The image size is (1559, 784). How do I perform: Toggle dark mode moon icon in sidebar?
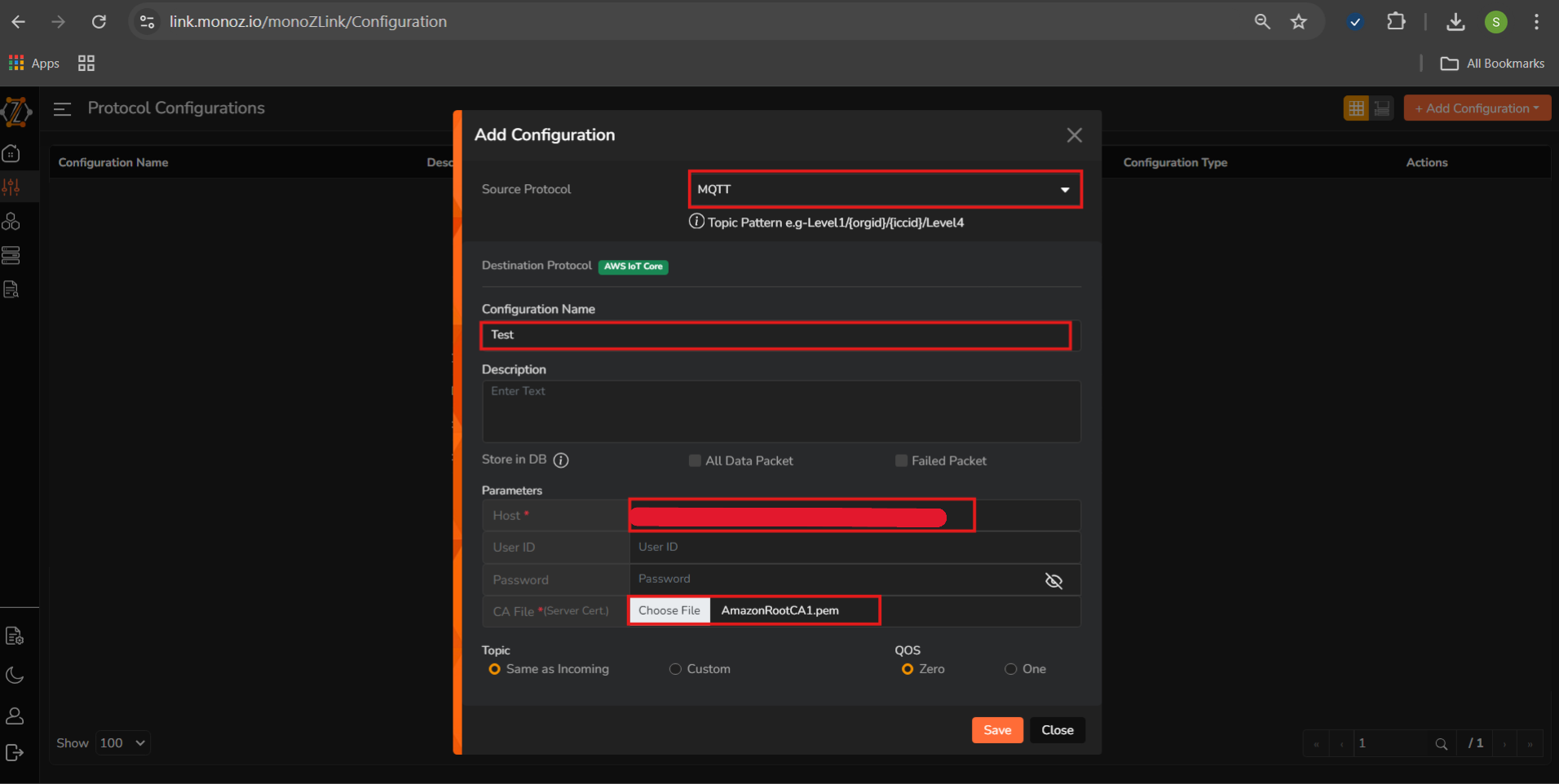tap(15, 675)
